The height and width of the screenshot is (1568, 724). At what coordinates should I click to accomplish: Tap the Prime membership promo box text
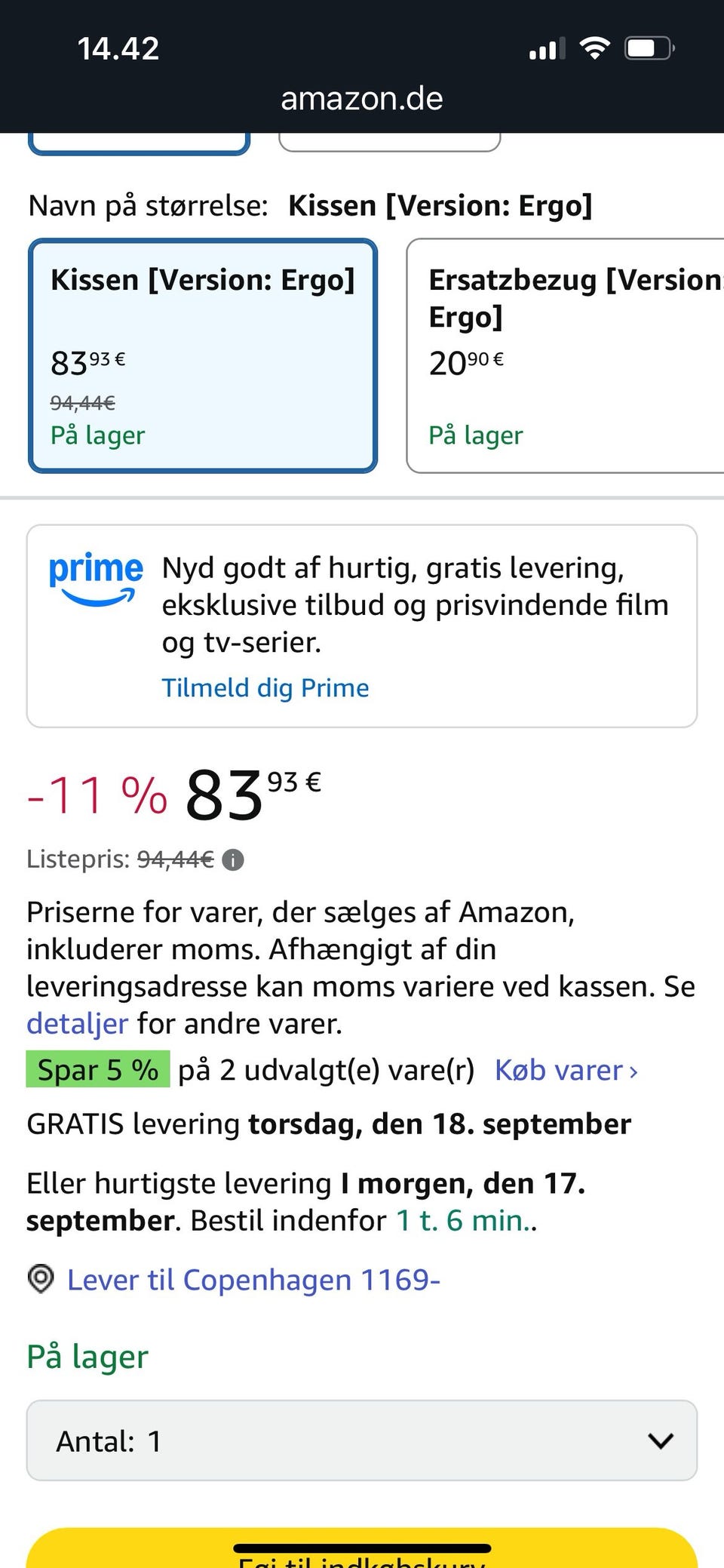click(415, 604)
